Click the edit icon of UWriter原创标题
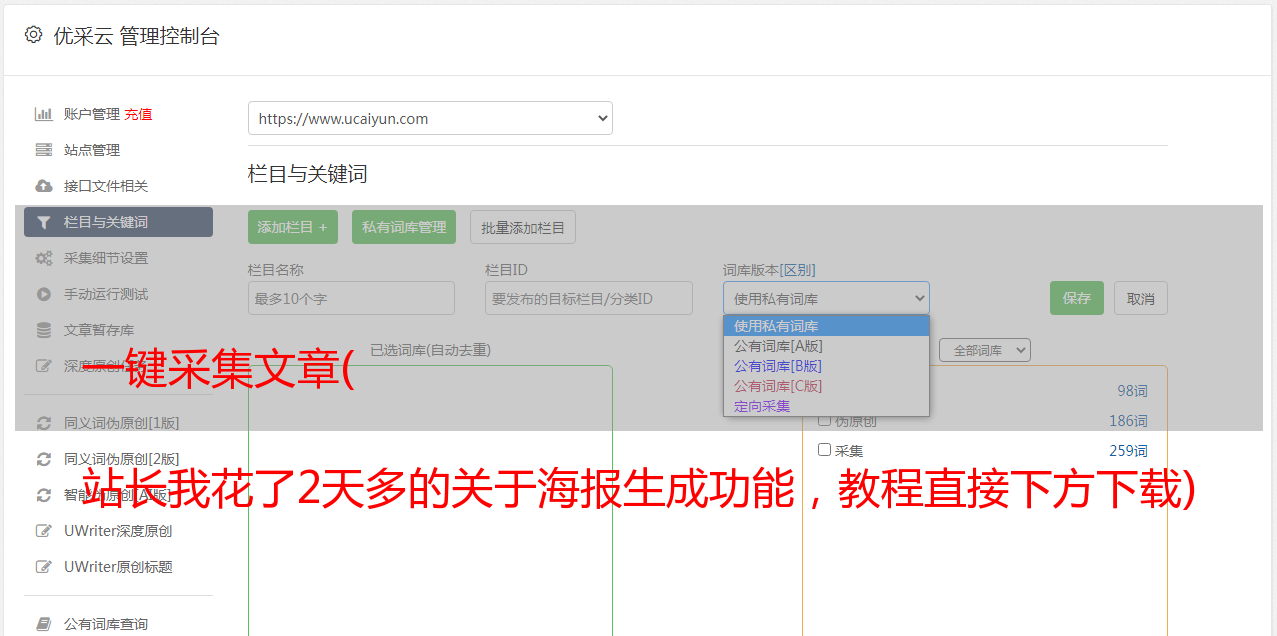Viewport: 1277px width, 636px height. 43,567
